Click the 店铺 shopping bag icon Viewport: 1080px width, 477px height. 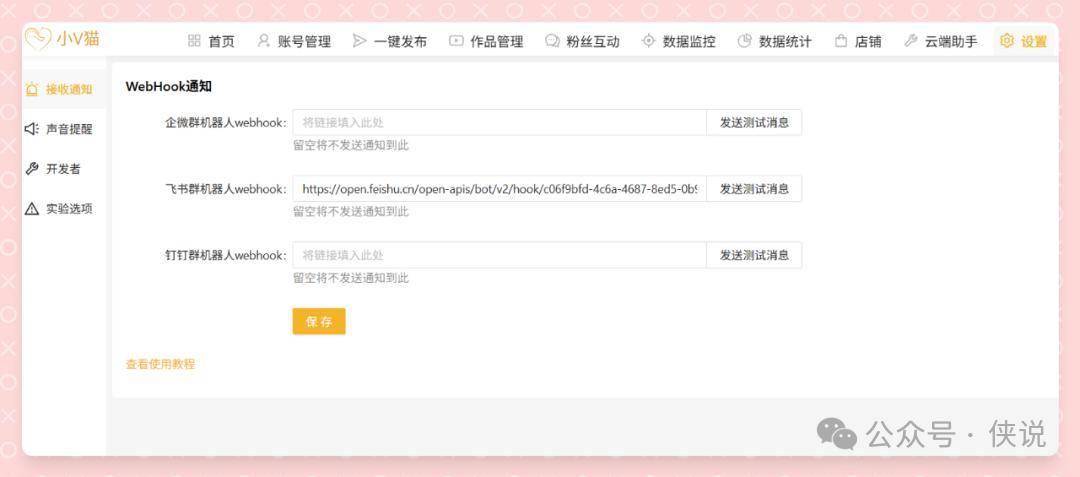coord(841,41)
